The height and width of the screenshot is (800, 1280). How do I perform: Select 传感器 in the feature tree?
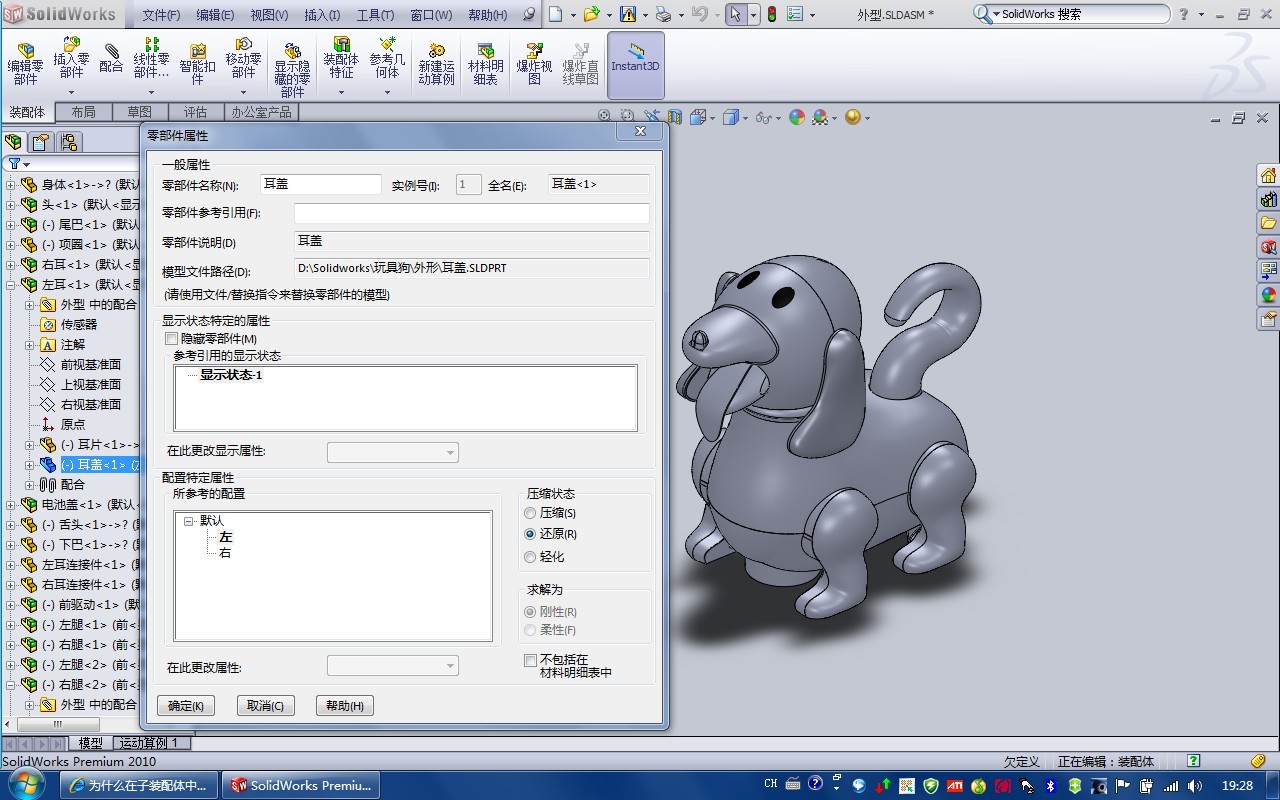click(79, 325)
